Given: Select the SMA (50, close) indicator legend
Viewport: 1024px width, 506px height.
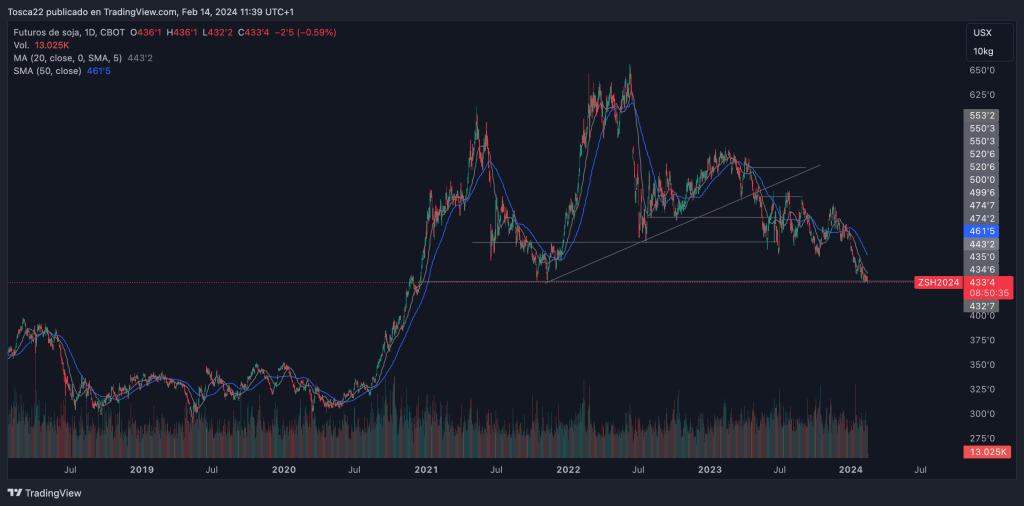Looking at the screenshot, I should pyautogui.click(x=60, y=71).
